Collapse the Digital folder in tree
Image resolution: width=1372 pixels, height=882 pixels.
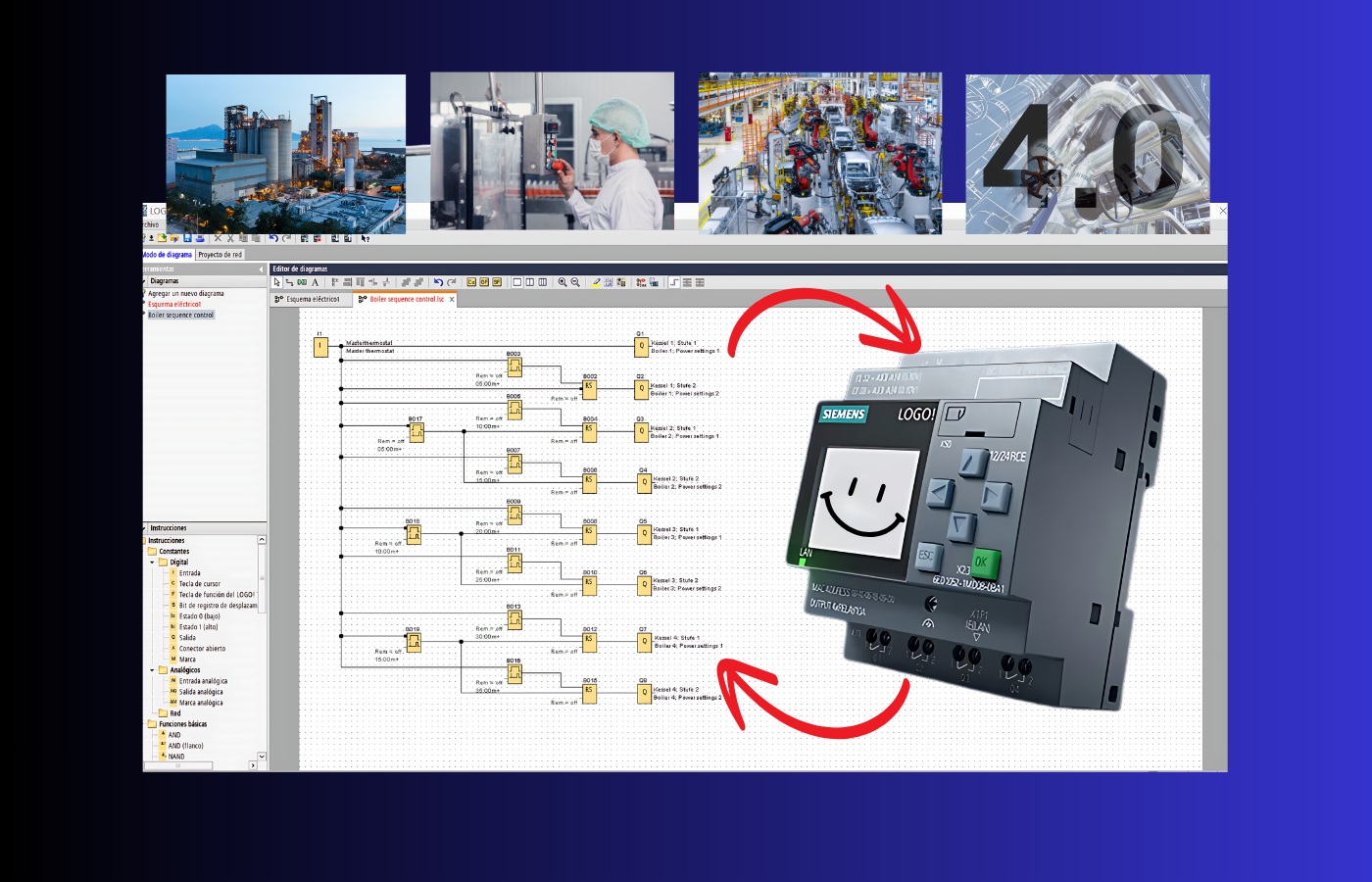coord(152,563)
